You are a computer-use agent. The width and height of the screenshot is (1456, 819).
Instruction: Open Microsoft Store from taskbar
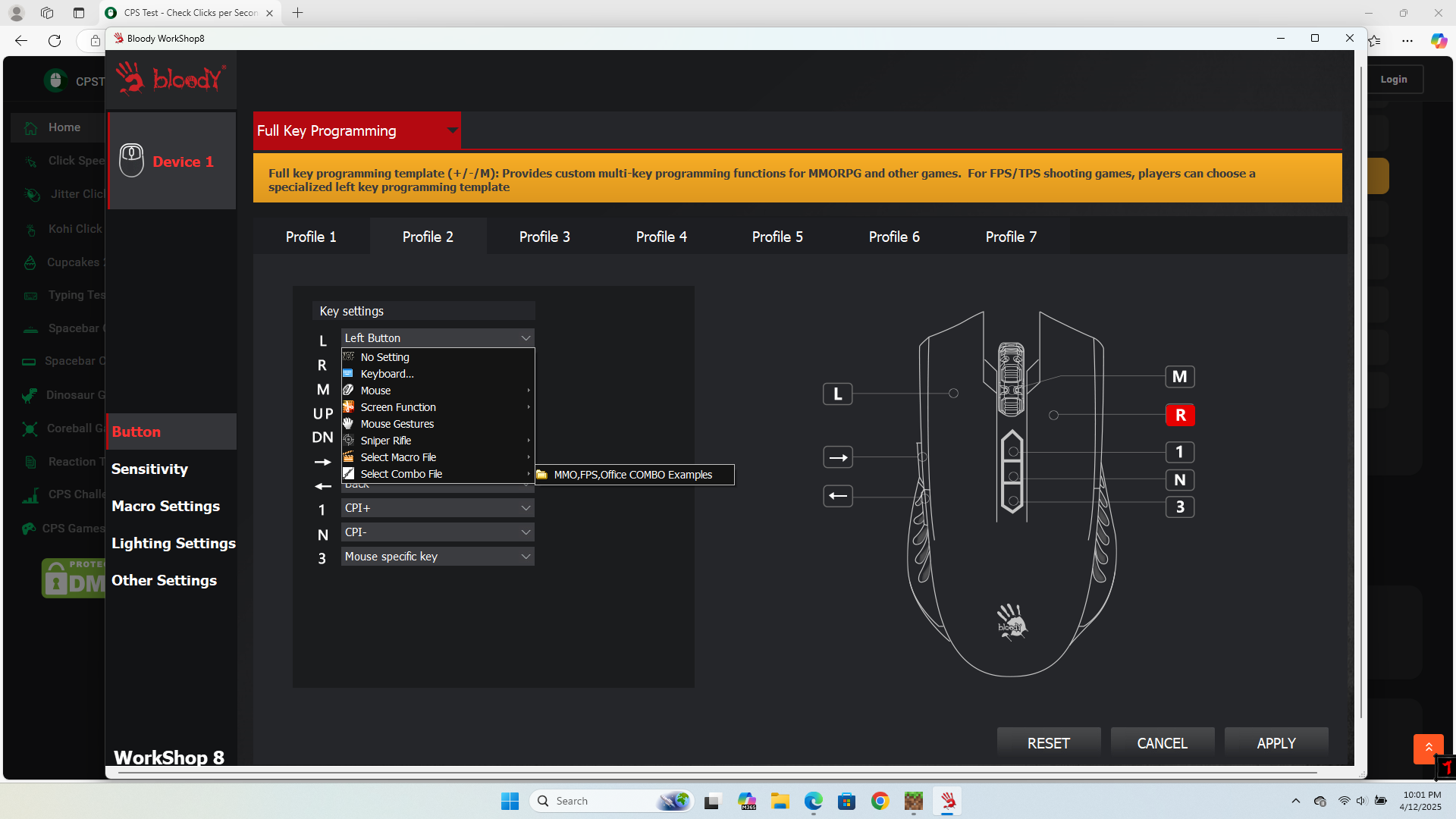click(846, 801)
